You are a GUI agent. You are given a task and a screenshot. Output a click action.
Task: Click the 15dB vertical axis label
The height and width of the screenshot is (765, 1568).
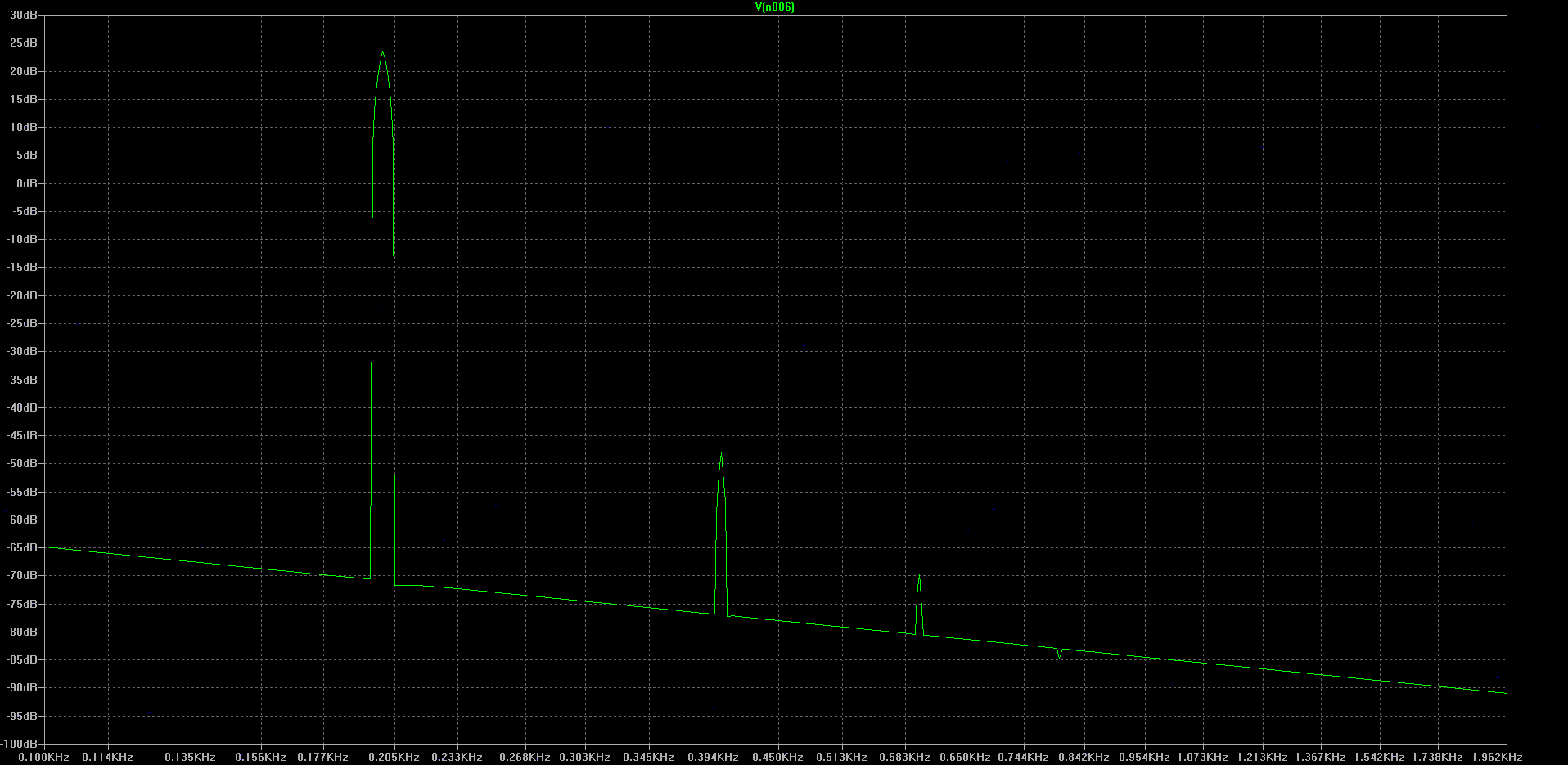[24, 100]
